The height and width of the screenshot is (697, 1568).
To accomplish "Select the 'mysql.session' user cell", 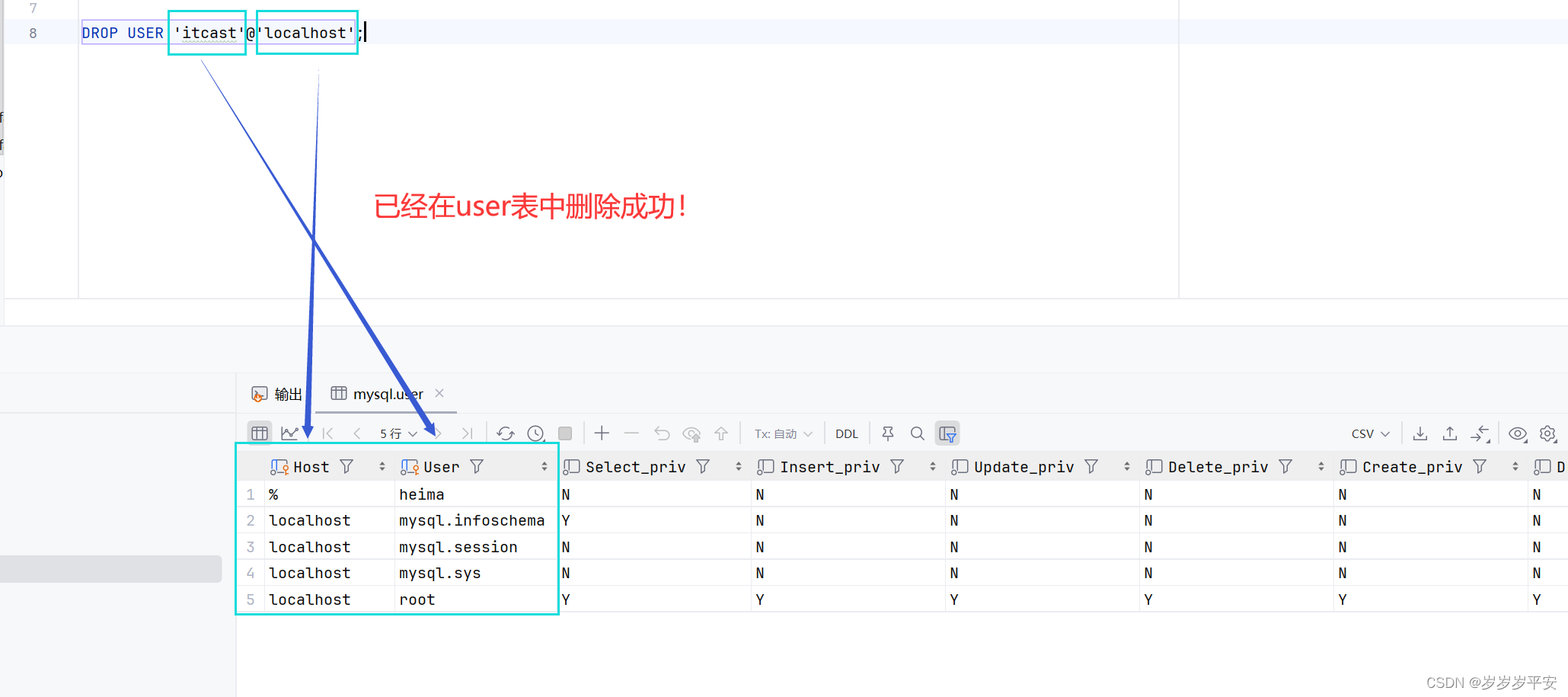I will (x=476, y=547).
